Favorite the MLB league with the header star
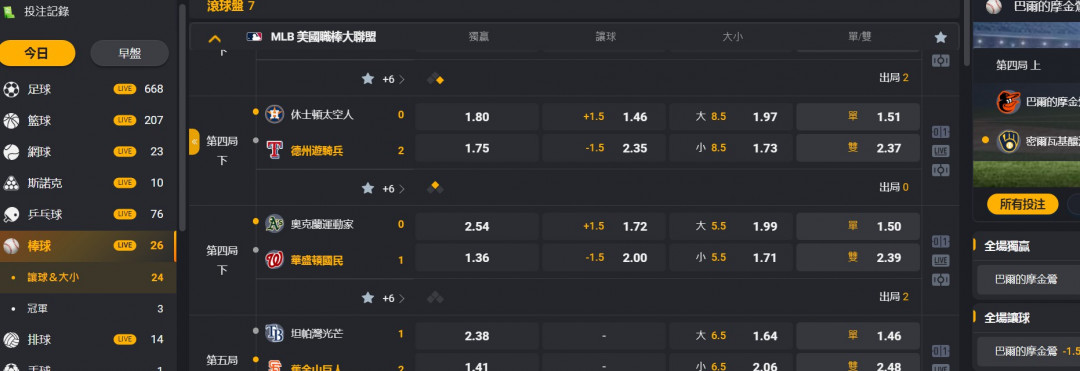This screenshot has width=1080, height=371. click(x=940, y=37)
